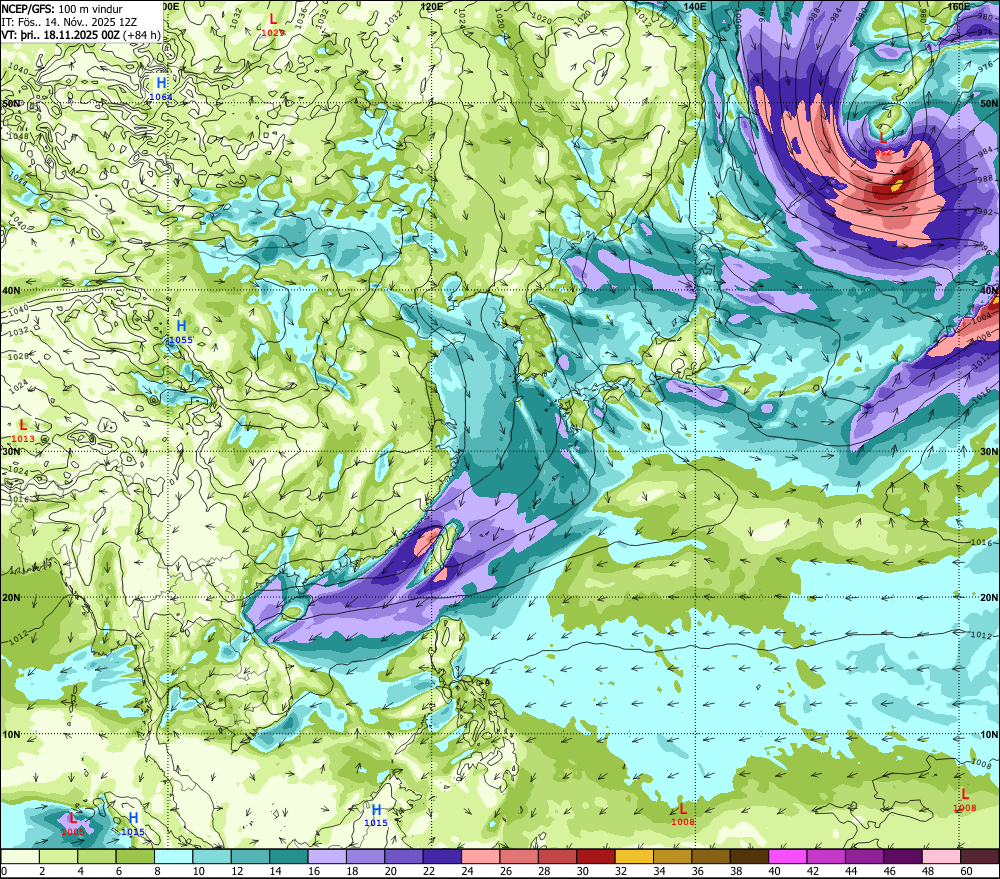Pick the teal 14–16 legend swatch
1000x879 pixels.
click(289, 856)
